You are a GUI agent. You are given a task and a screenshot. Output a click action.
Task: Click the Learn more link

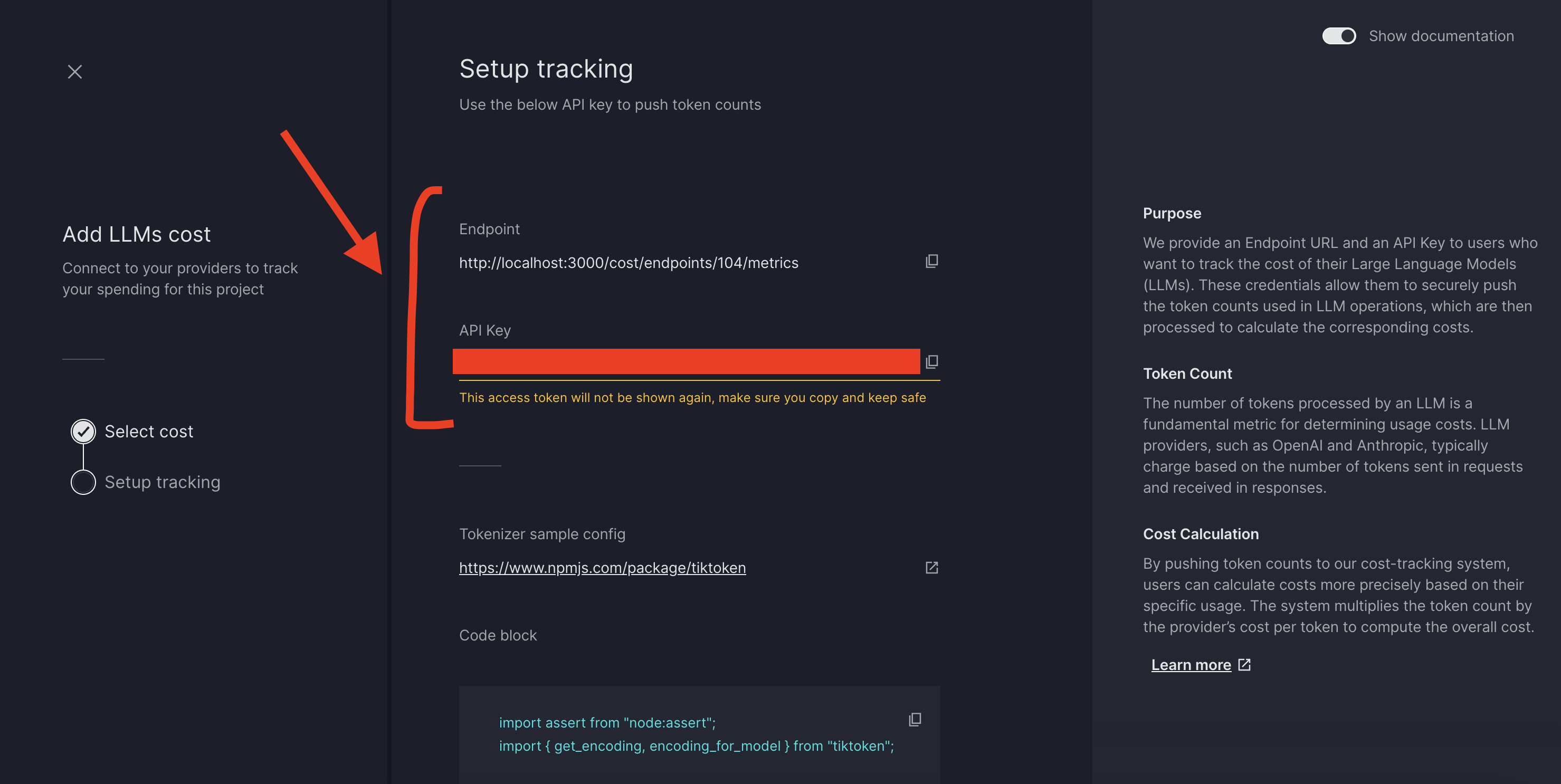1190,664
